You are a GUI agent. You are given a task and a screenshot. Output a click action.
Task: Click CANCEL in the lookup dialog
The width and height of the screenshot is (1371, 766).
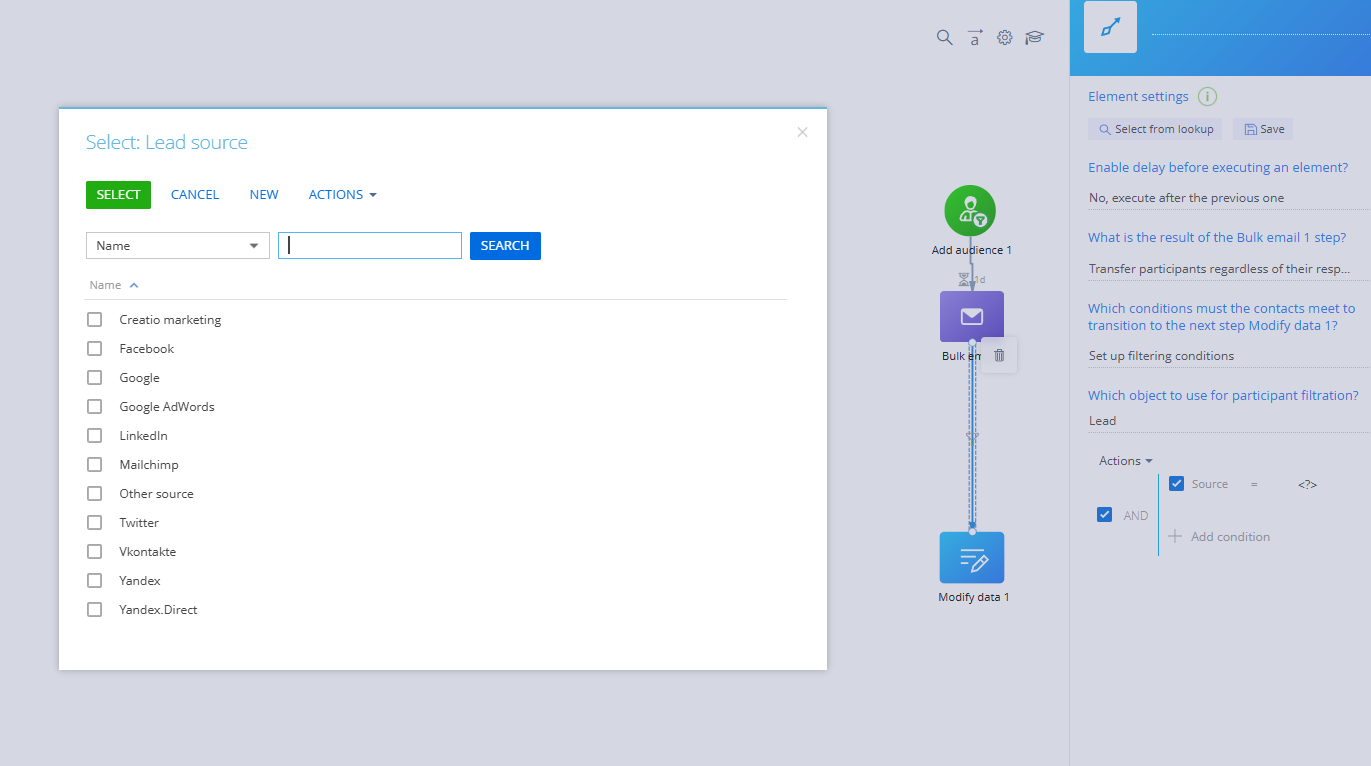click(x=195, y=195)
